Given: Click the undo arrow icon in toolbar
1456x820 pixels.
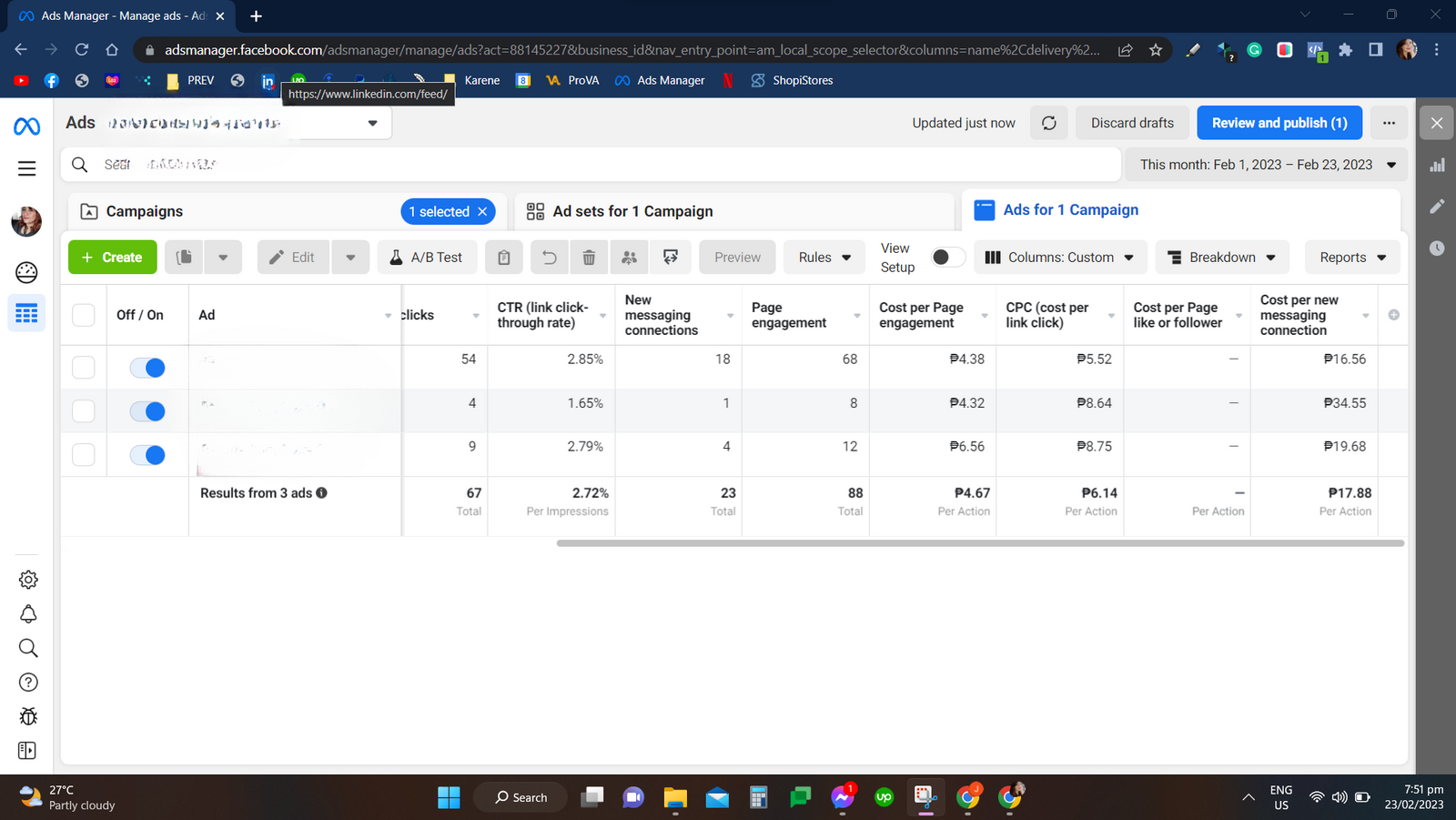Looking at the screenshot, I should coord(549,258).
